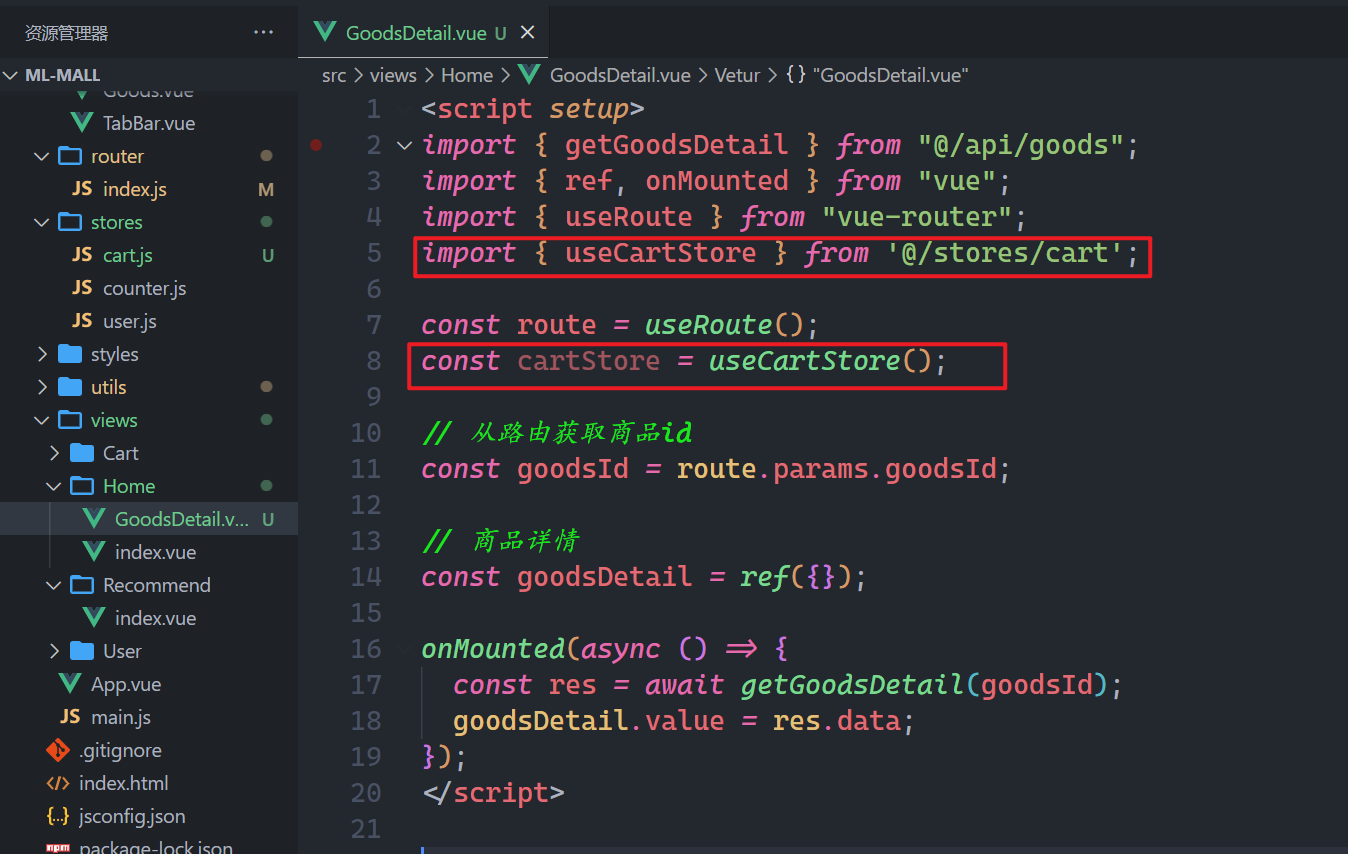1348x854 pixels.
Task: Open TabBar.vue in the explorer
Action: 149,123
